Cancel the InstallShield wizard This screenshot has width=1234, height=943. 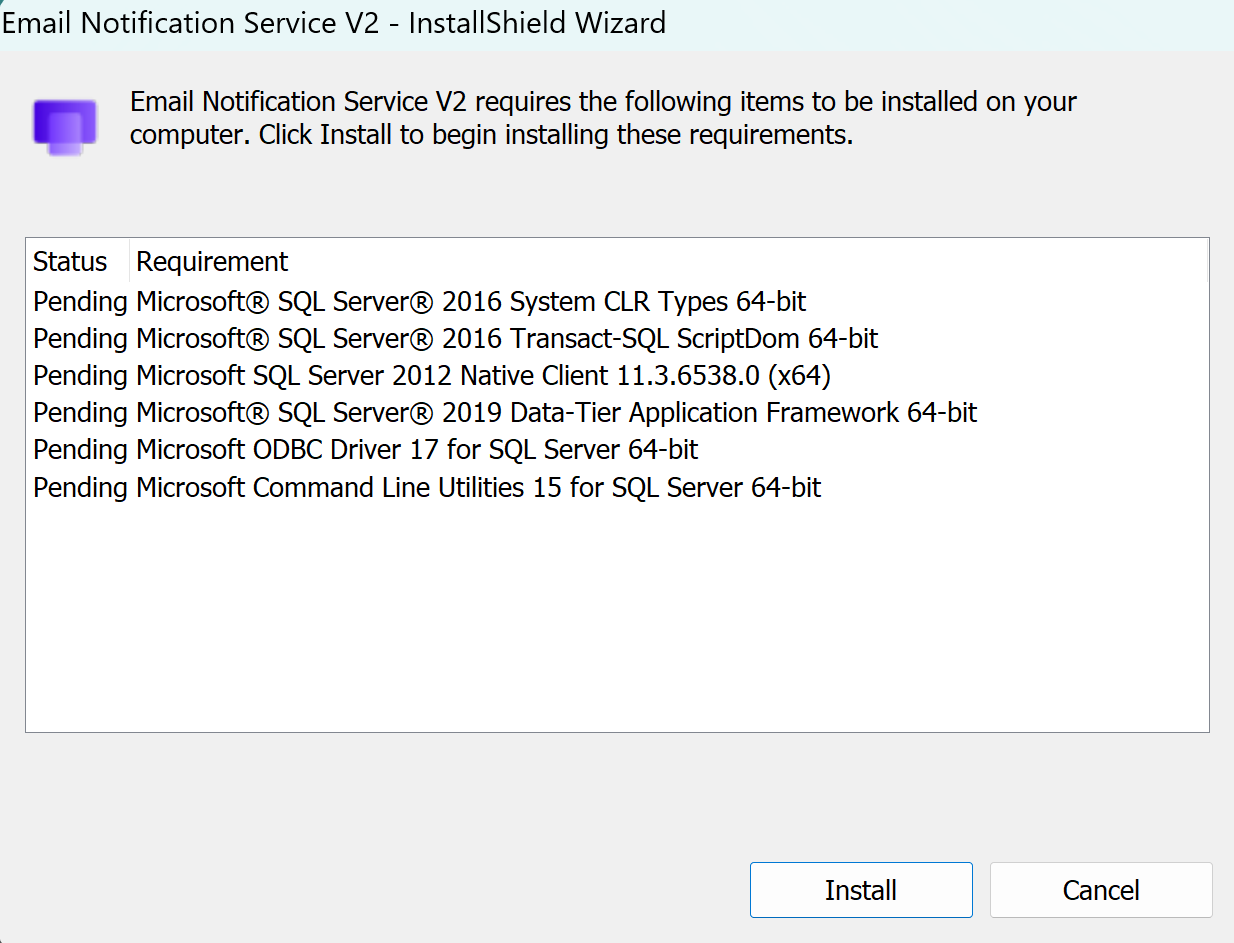tap(1101, 890)
